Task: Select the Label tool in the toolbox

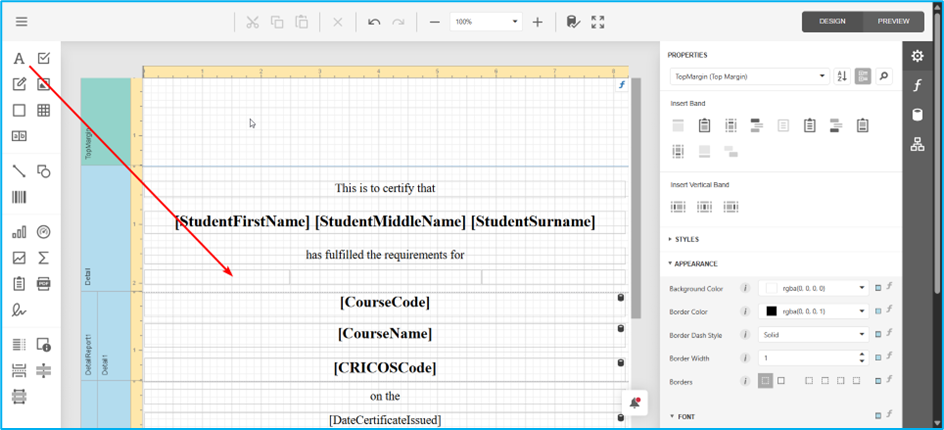Action: click(19, 59)
